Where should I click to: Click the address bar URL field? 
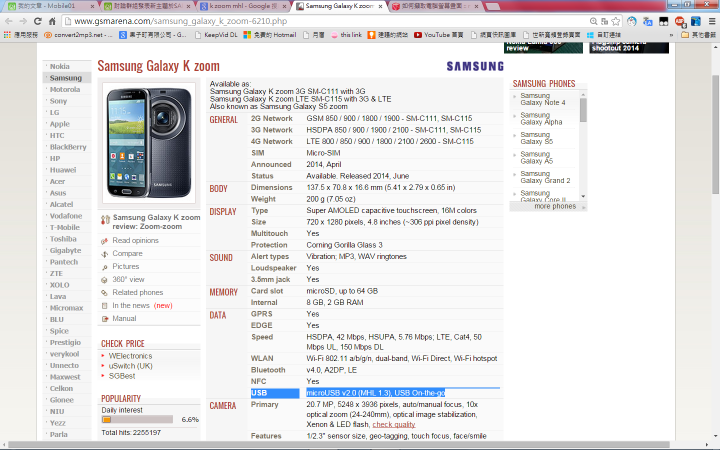pyautogui.click(x=326, y=21)
